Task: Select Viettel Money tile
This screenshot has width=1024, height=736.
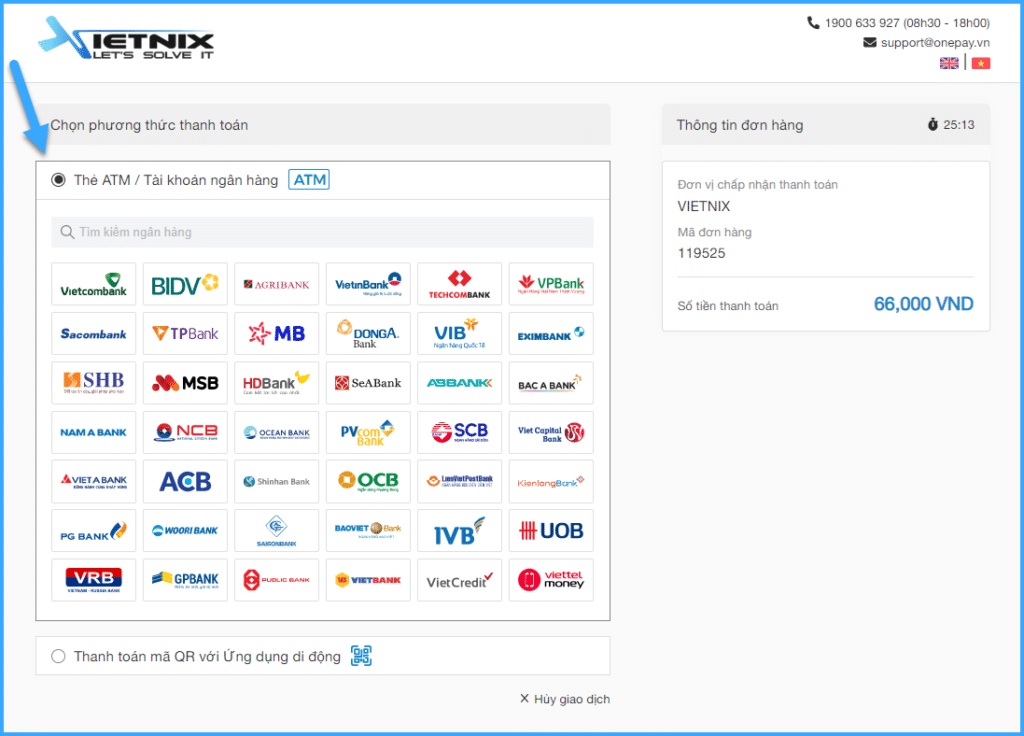Action: point(551,580)
